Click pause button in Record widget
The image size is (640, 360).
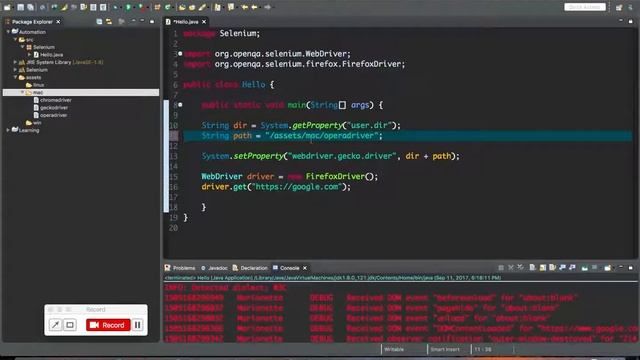click(x=138, y=325)
